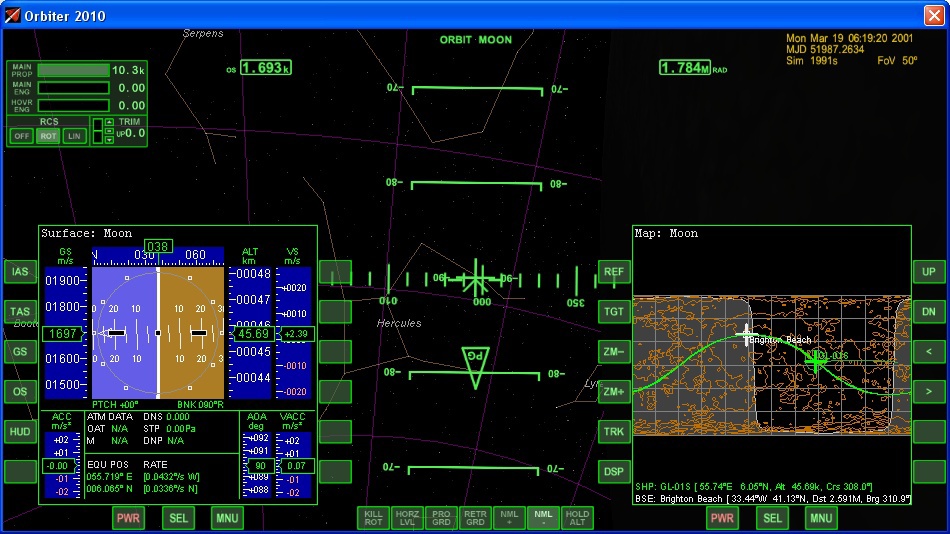Viewport: 950px width, 534px height.
Task: Click the acceleration readout -0.00
Action: [x=58, y=466]
